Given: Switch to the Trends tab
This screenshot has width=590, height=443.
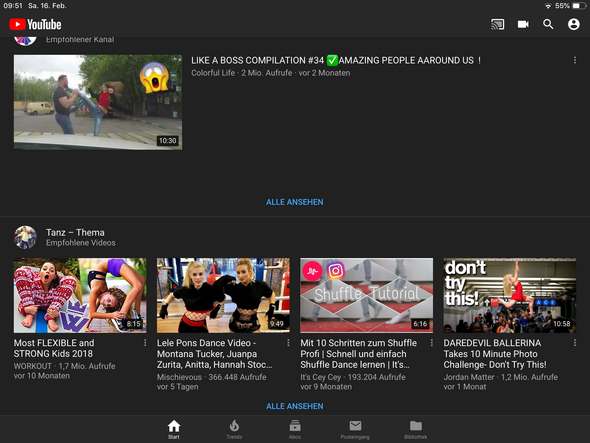Looking at the screenshot, I should pyautogui.click(x=234, y=429).
